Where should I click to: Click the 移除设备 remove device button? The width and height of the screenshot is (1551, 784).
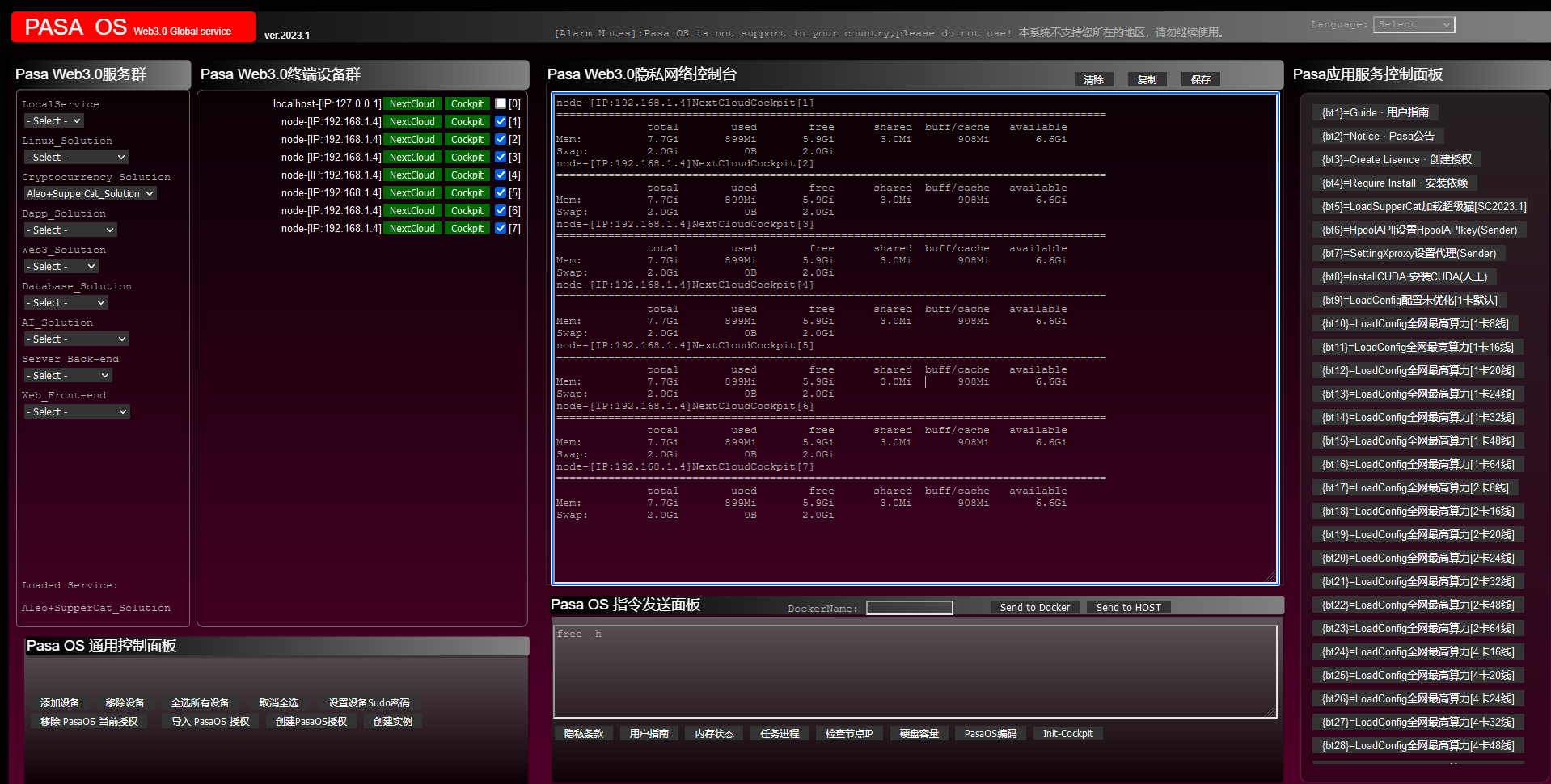click(125, 702)
